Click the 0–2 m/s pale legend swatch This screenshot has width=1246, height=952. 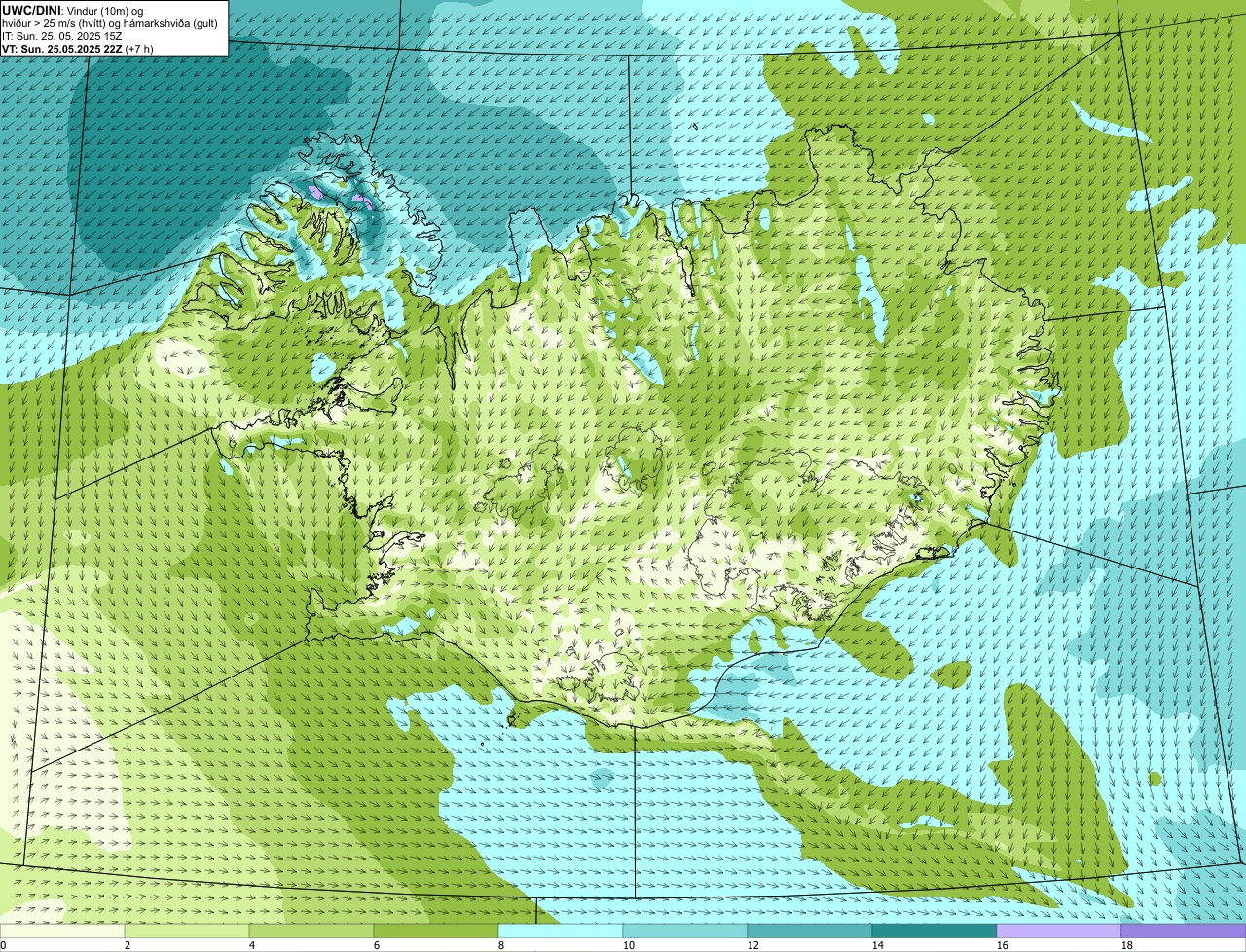62,931
